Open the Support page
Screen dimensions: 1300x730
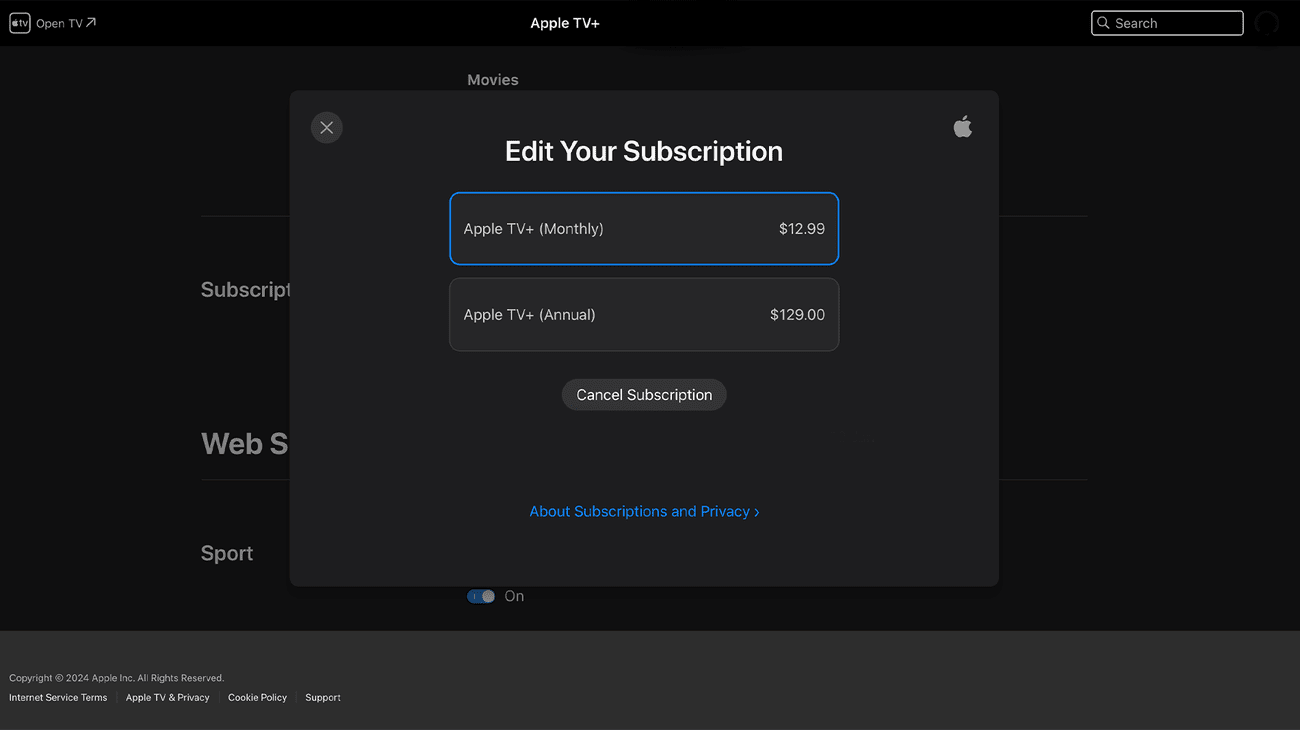[x=322, y=697]
